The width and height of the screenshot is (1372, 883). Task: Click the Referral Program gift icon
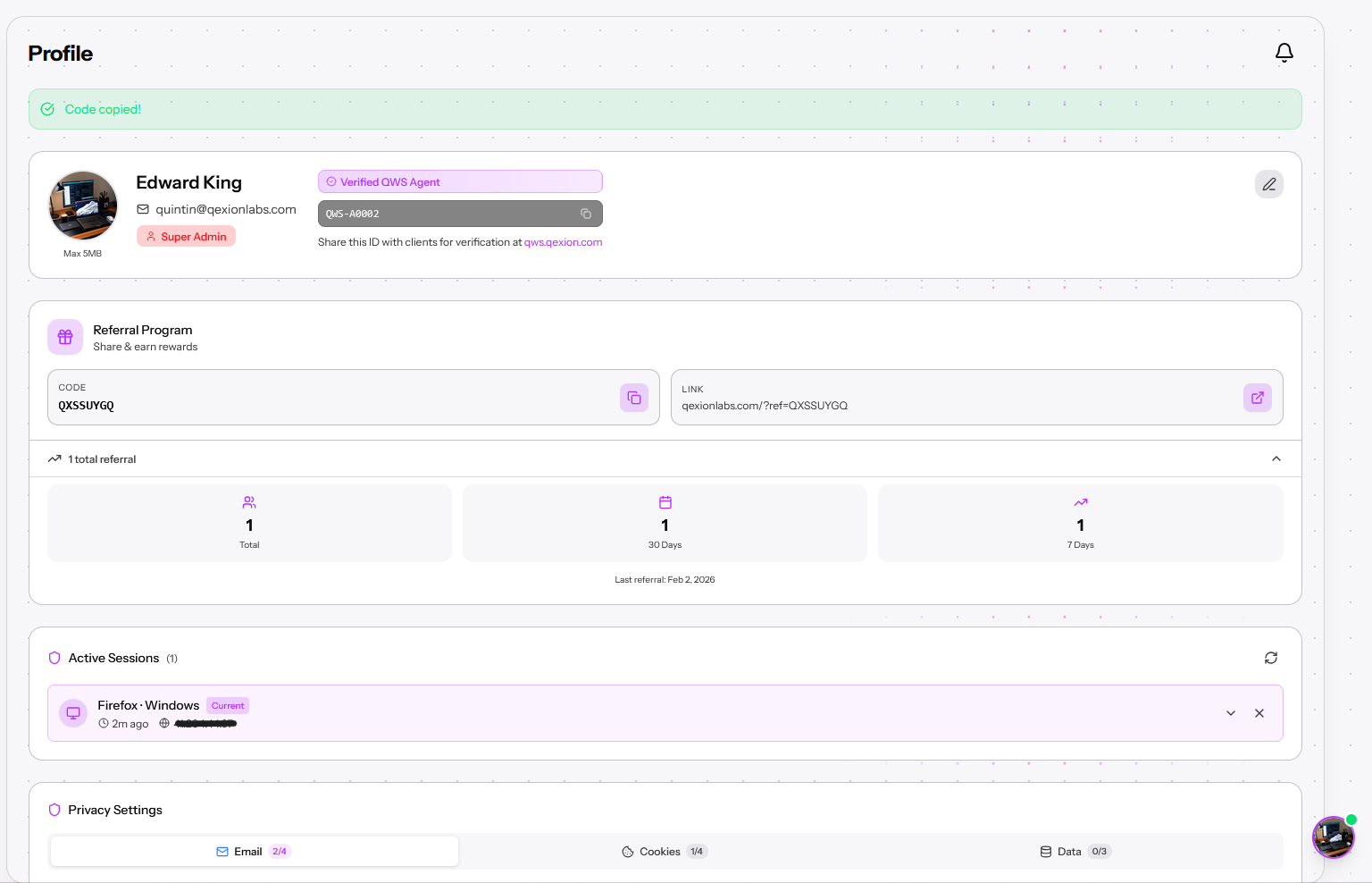click(64, 337)
